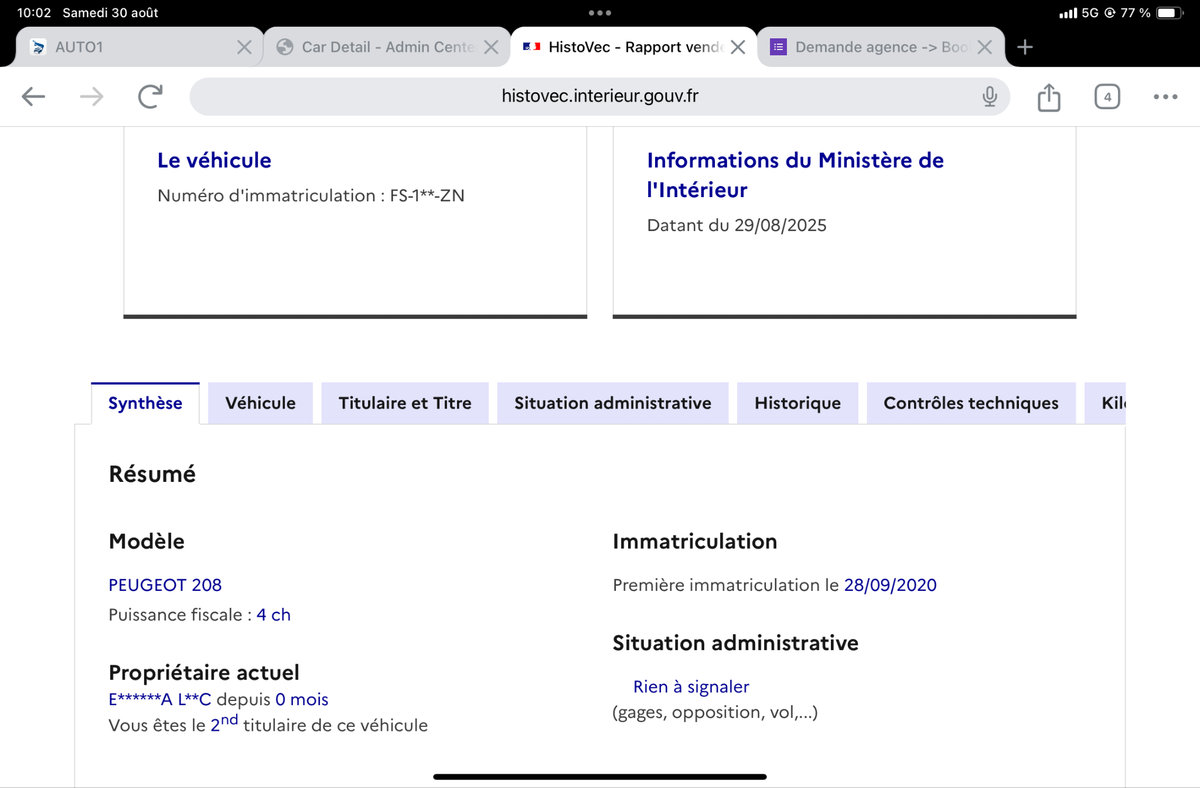Switch to the Demande agence browser tab
Screen dimensions: 1200x788
(x=880, y=47)
